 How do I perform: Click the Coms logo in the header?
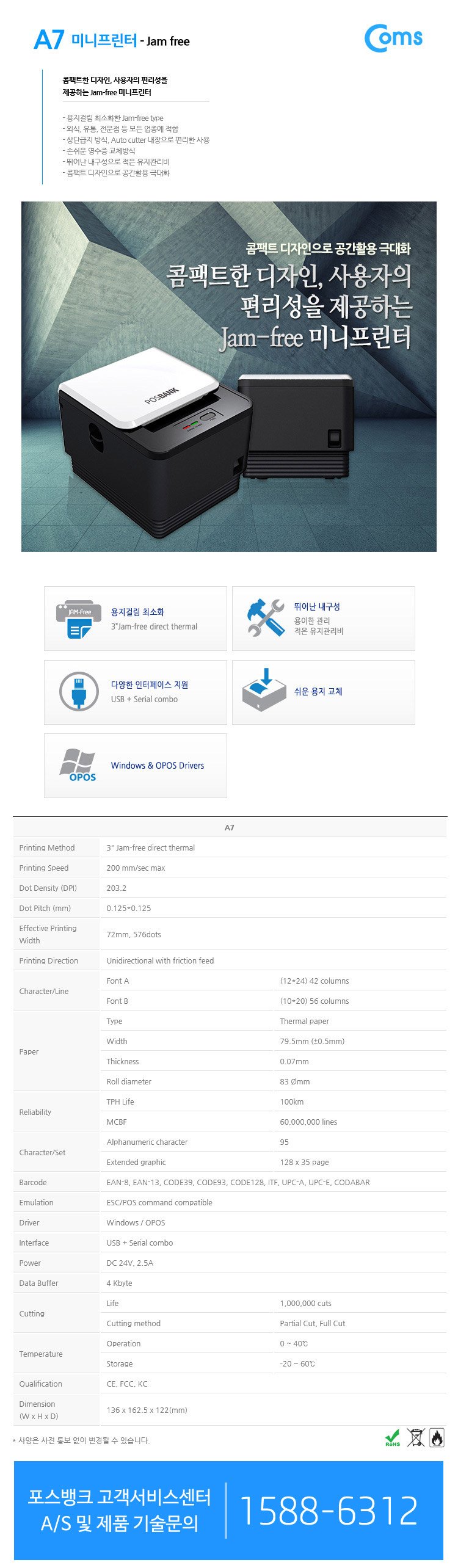point(393,38)
